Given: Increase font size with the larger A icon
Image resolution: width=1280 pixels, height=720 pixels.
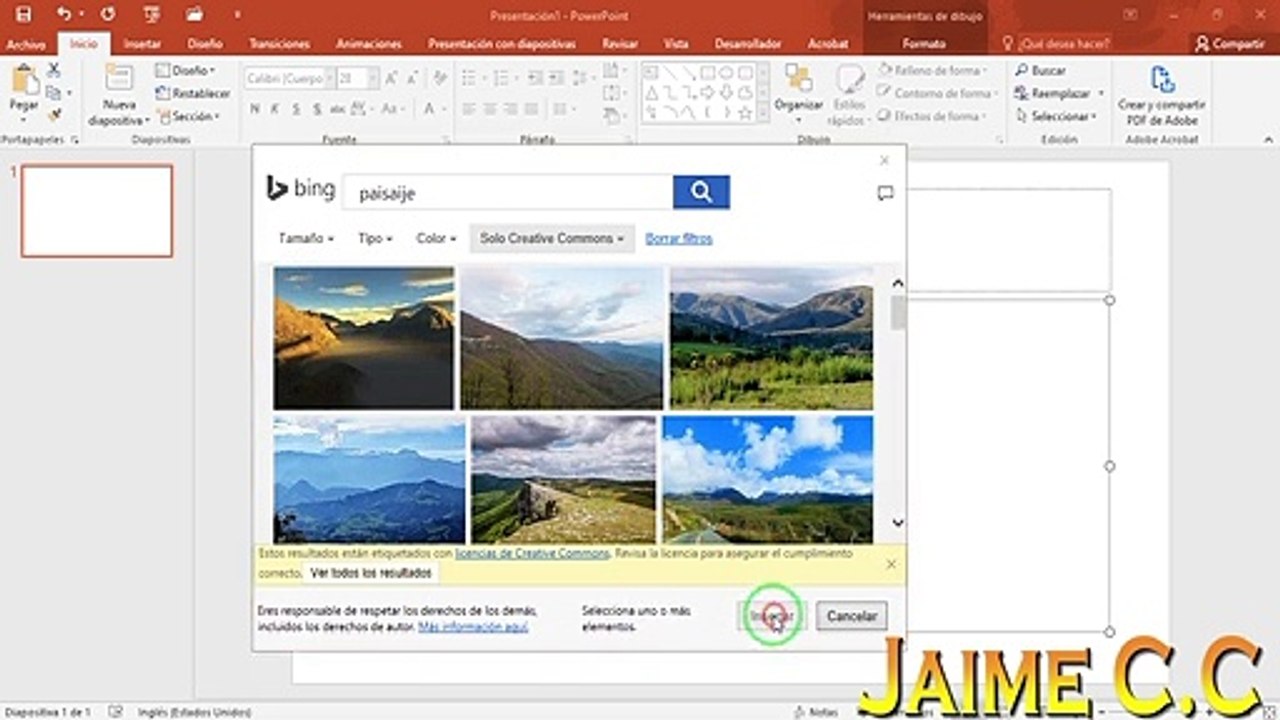Looking at the screenshot, I should 390,78.
